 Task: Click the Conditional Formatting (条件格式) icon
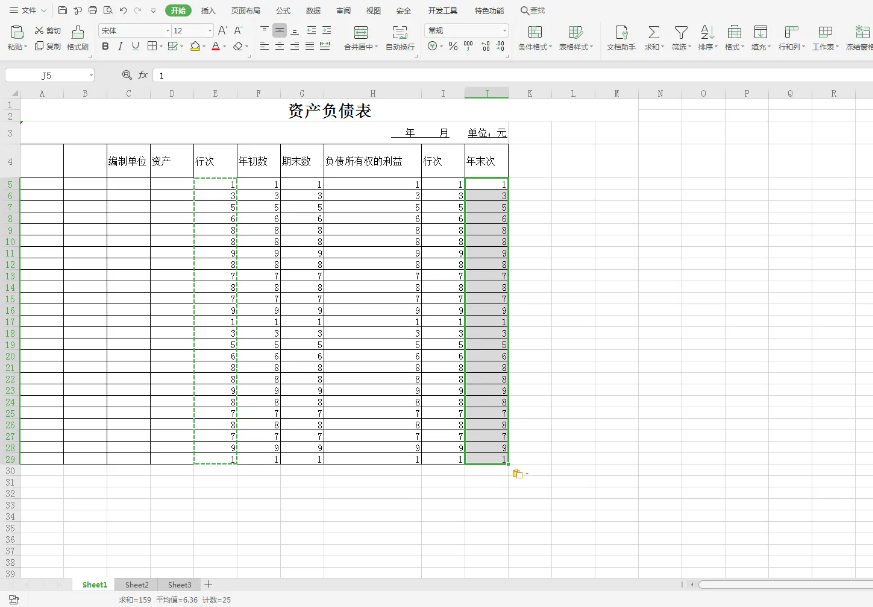coord(535,32)
